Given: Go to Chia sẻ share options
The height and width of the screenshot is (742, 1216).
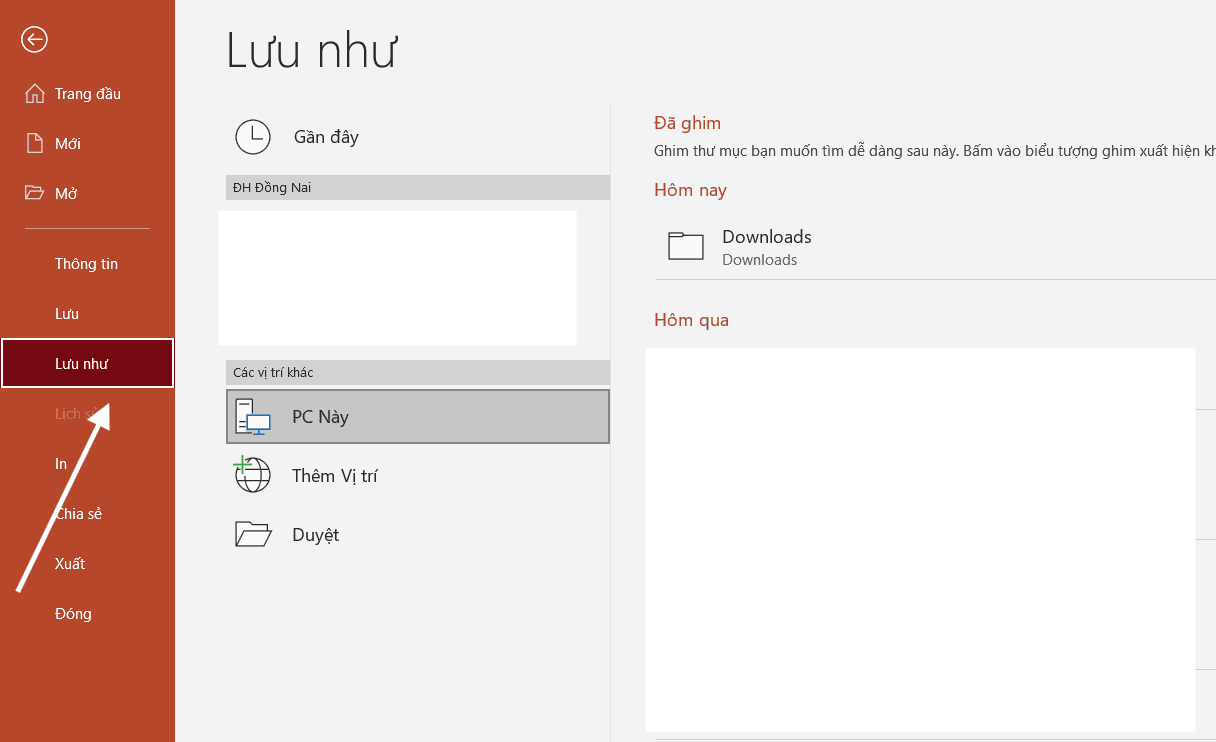Looking at the screenshot, I should pos(78,514).
